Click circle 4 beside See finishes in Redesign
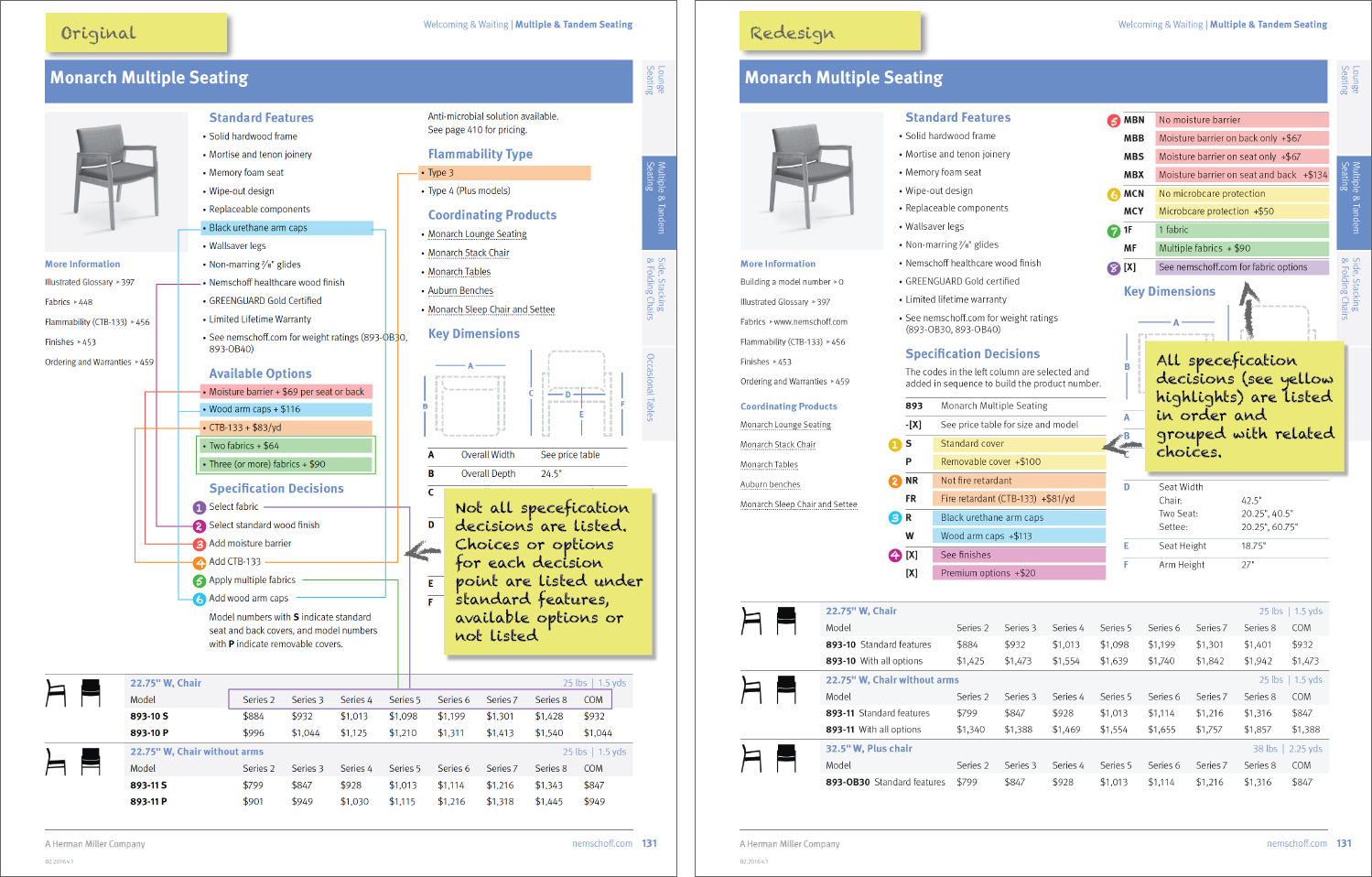This screenshot has height=877, width=1372. pos(895,555)
